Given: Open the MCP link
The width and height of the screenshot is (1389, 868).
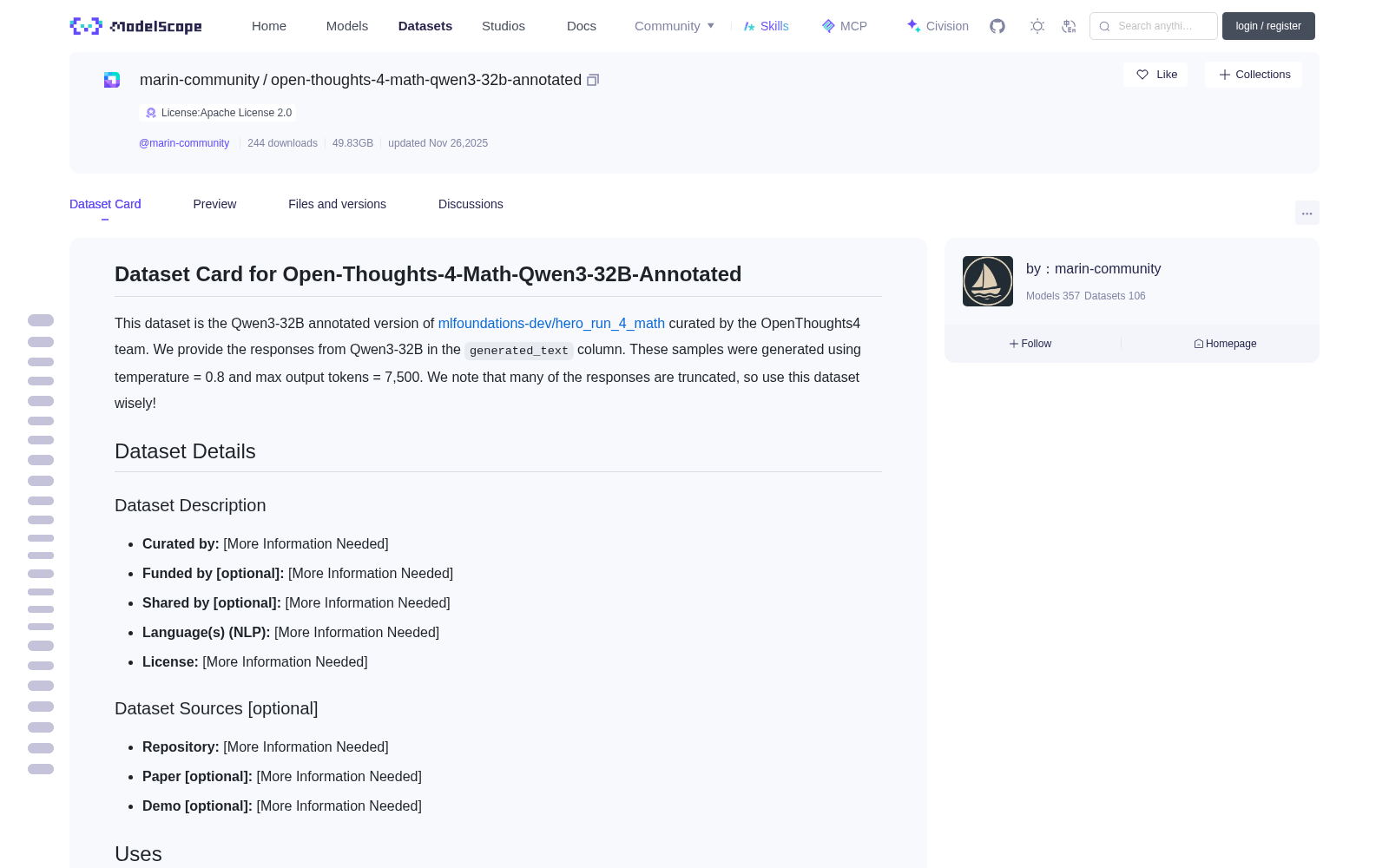Looking at the screenshot, I should pyautogui.click(x=844, y=26).
